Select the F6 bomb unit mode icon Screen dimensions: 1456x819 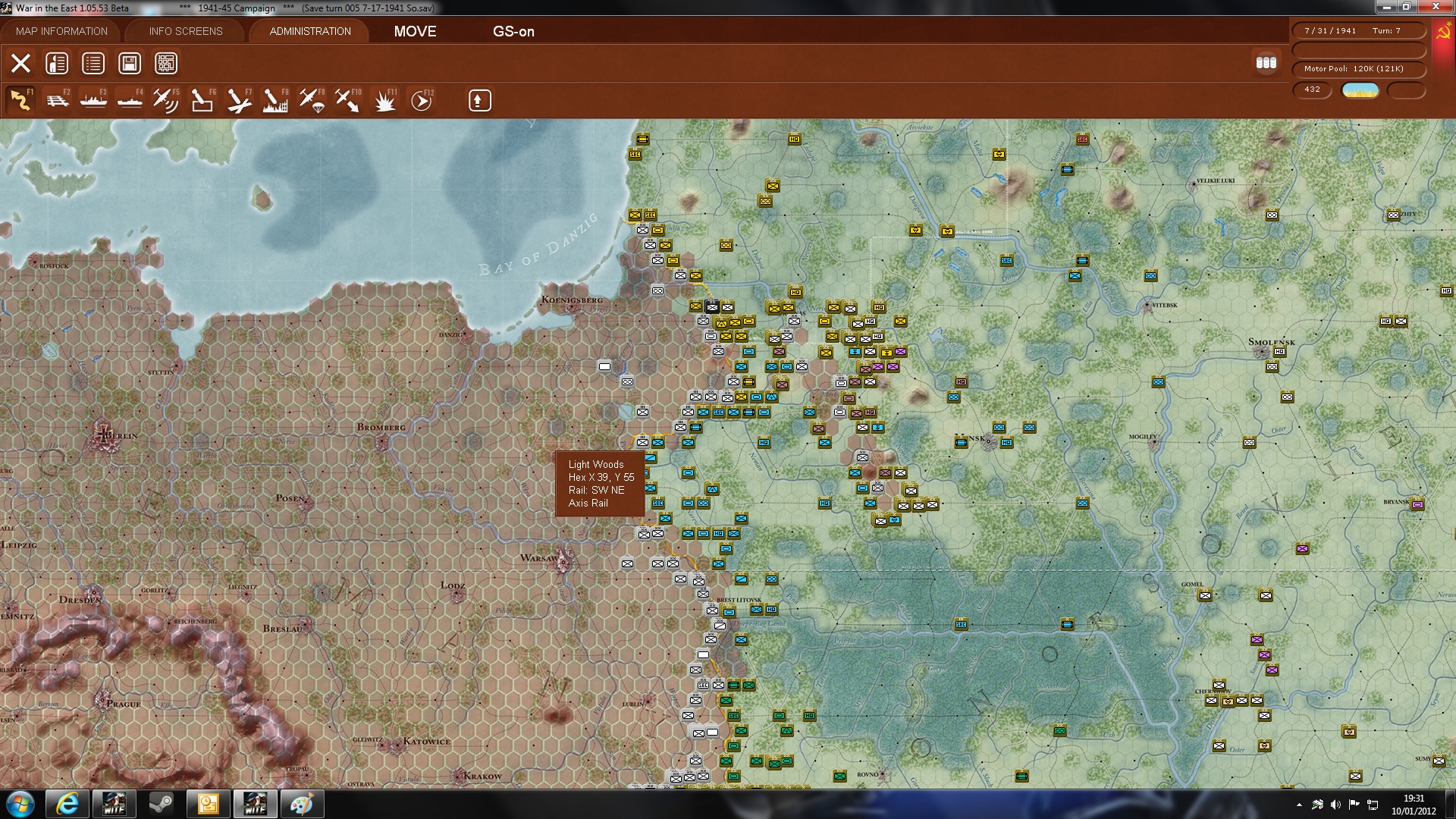(x=202, y=100)
